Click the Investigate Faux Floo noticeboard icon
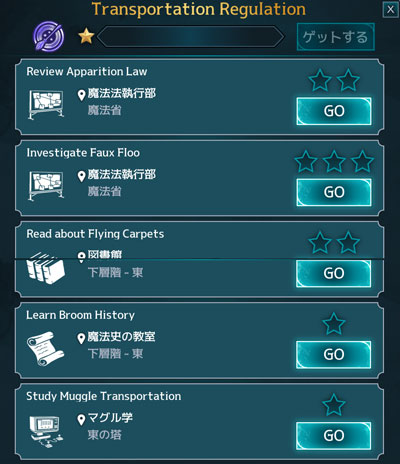Viewport: 400px width, 464px height. (46, 186)
